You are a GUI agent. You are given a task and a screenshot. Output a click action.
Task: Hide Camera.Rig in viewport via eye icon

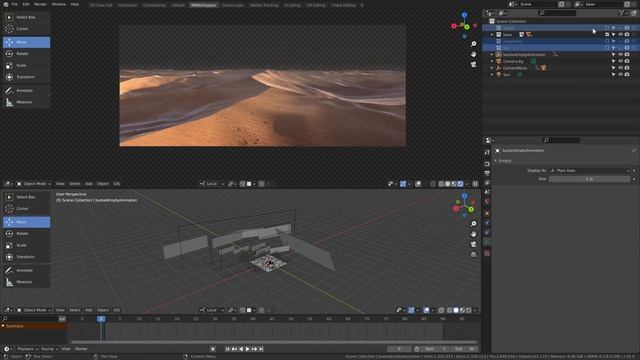tap(620, 61)
